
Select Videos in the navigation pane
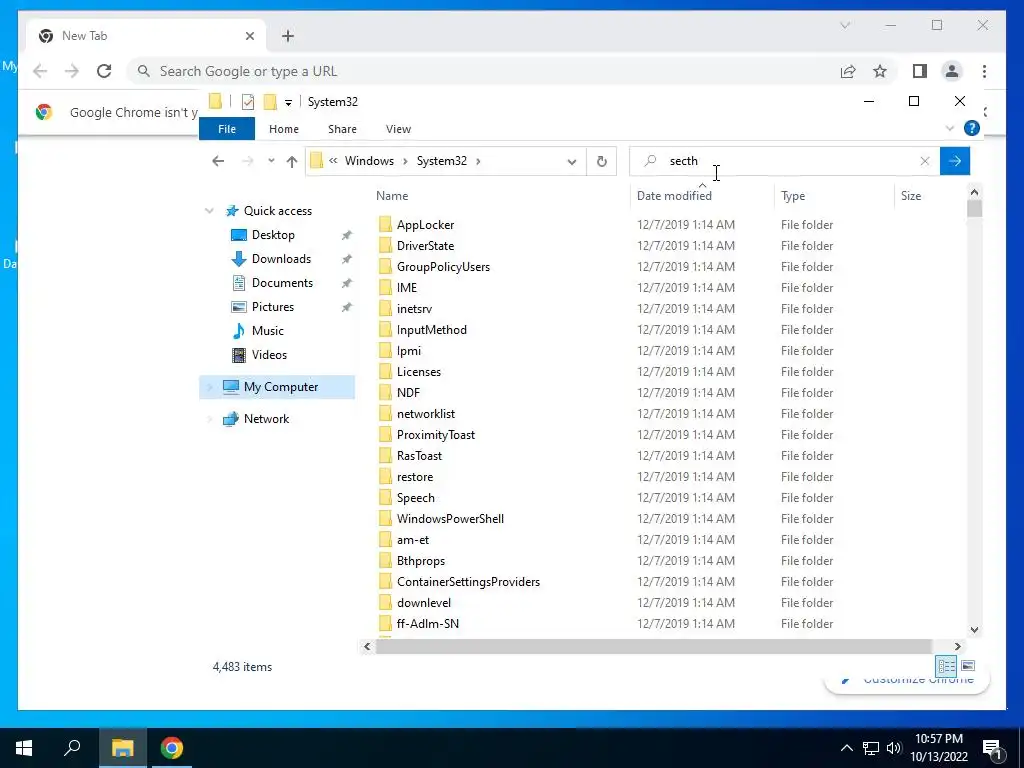269,355
